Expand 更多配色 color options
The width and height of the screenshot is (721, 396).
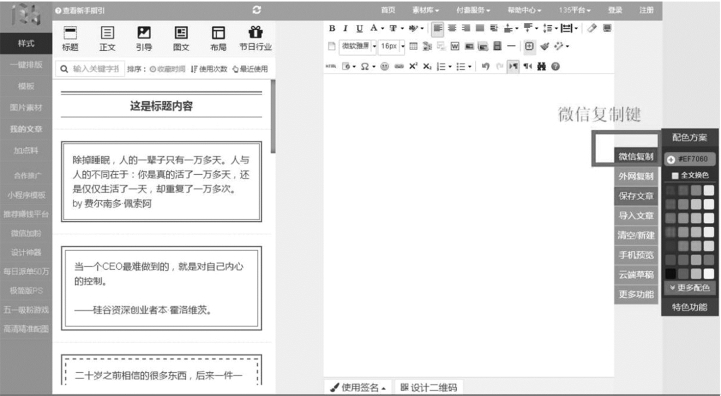click(x=689, y=288)
